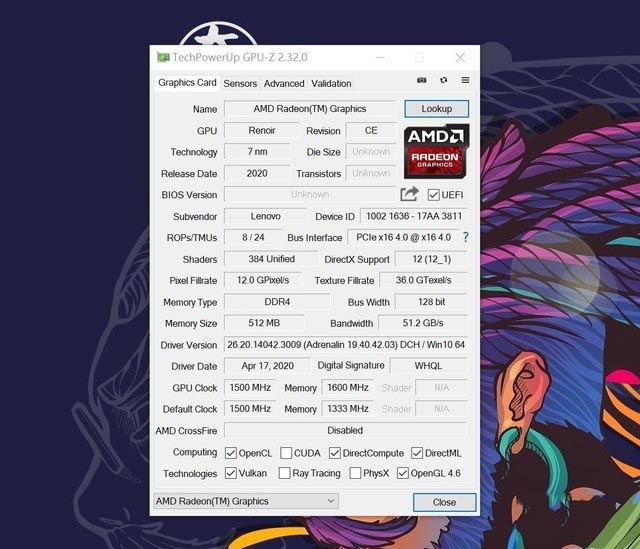Click the Release Date field showing 2020

[x=257, y=173]
